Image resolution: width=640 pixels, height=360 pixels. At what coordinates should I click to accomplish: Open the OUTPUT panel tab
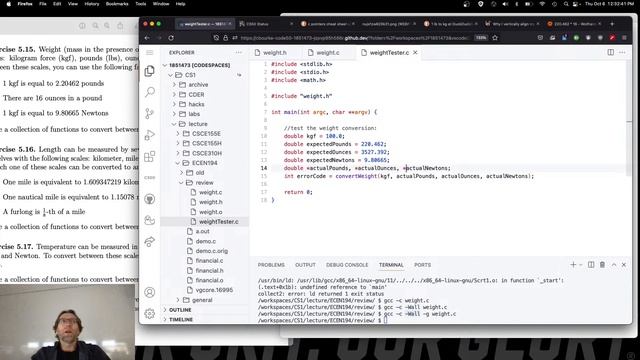coord(305,265)
